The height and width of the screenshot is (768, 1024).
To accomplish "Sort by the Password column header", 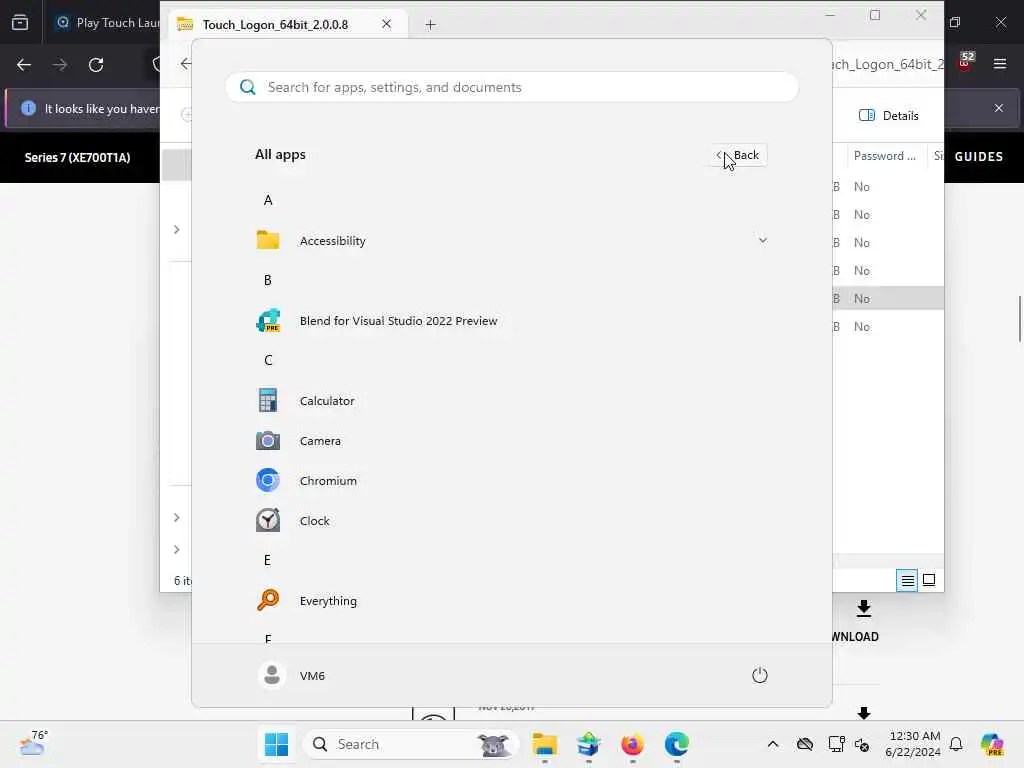I will (885, 155).
